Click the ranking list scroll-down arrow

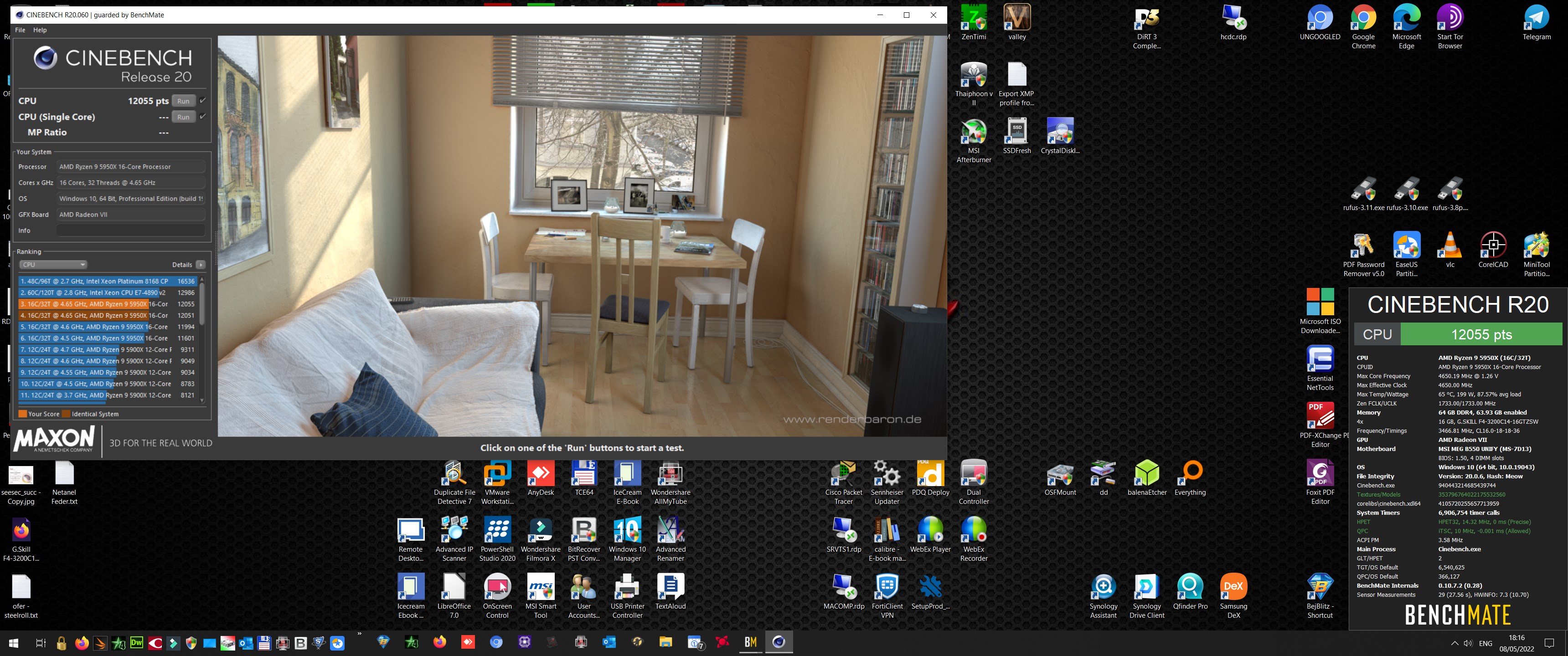click(202, 400)
